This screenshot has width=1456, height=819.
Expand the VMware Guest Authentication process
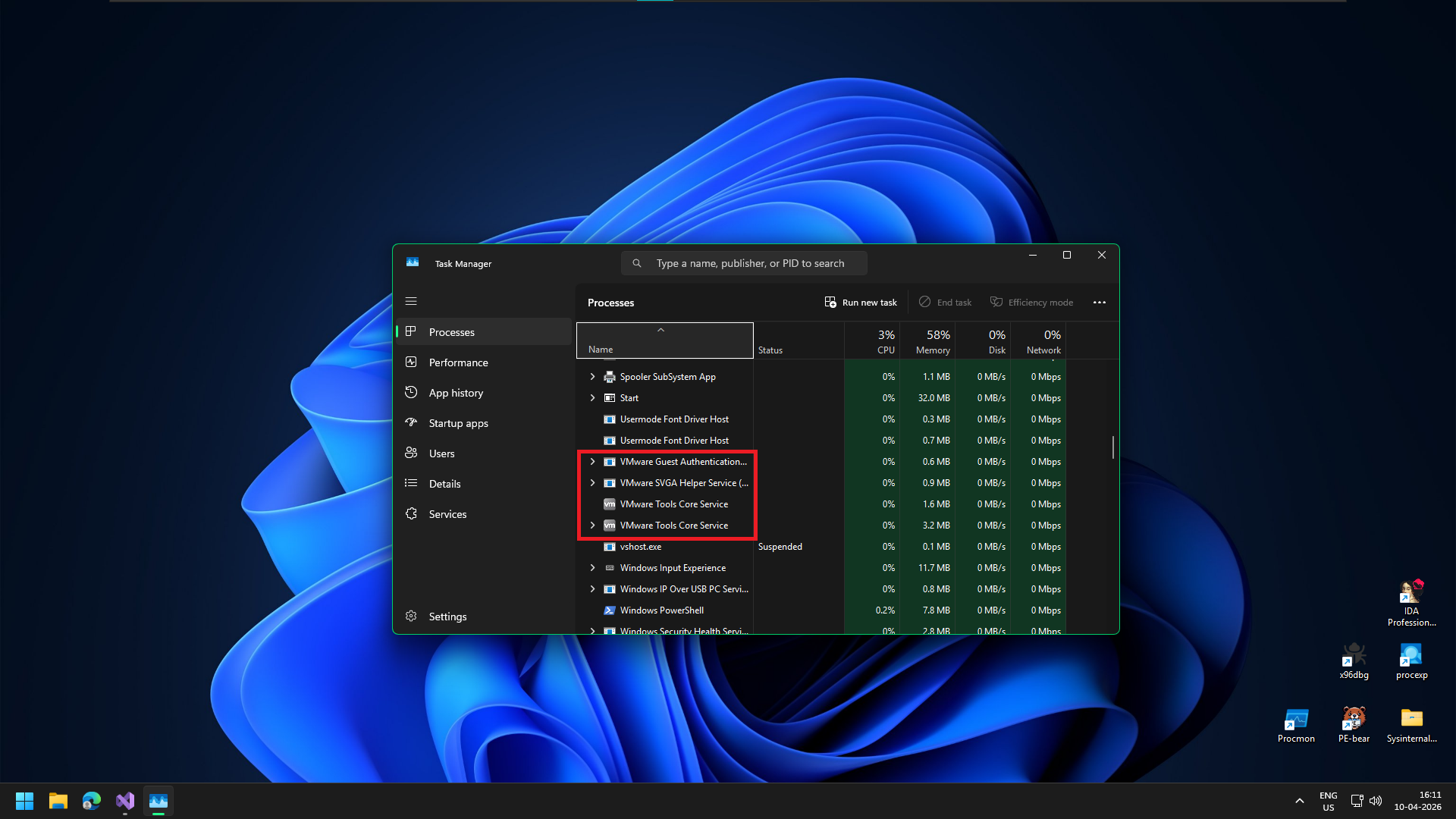[592, 461]
